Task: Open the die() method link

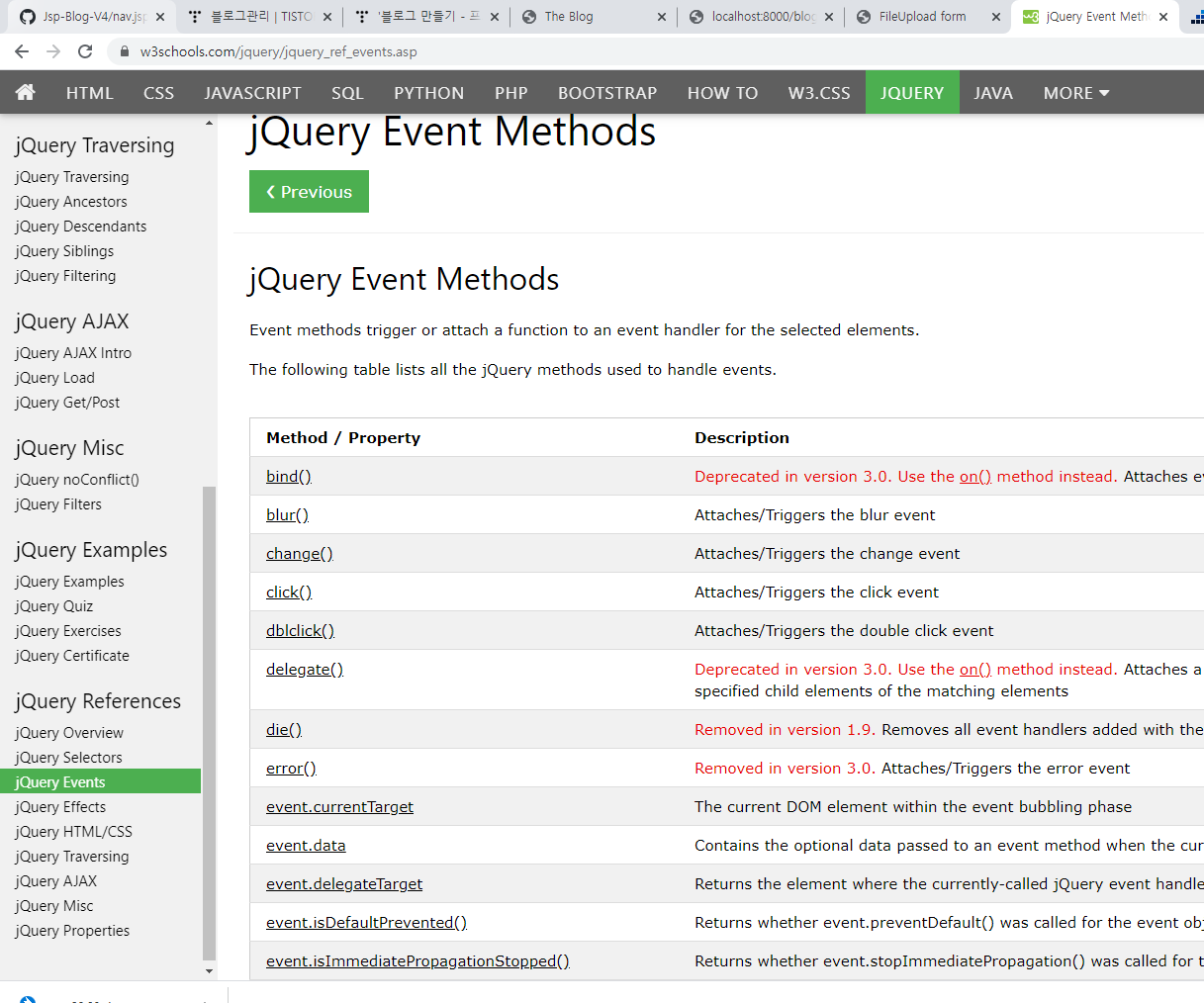Action: tap(284, 729)
